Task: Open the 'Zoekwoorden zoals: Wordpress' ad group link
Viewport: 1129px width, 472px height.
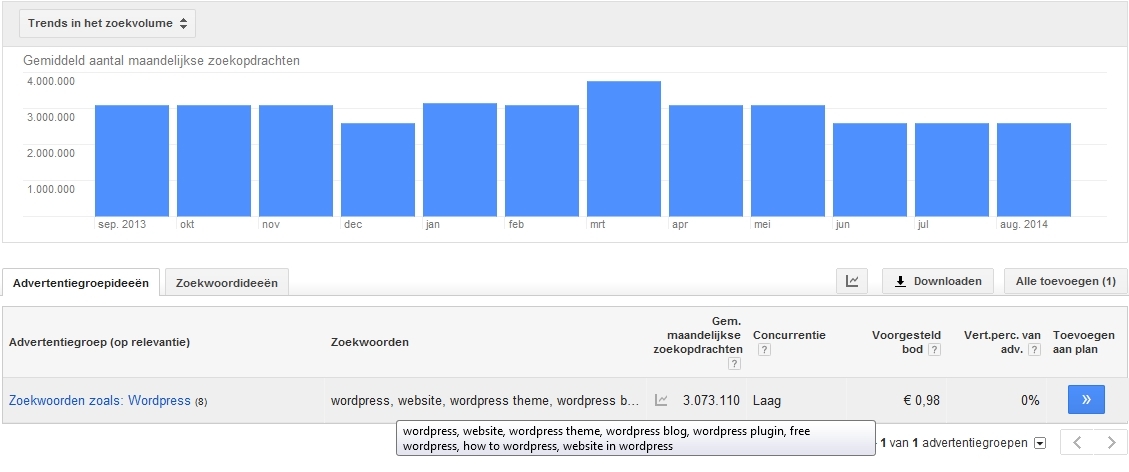Action: pyautogui.click(x=100, y=401)
